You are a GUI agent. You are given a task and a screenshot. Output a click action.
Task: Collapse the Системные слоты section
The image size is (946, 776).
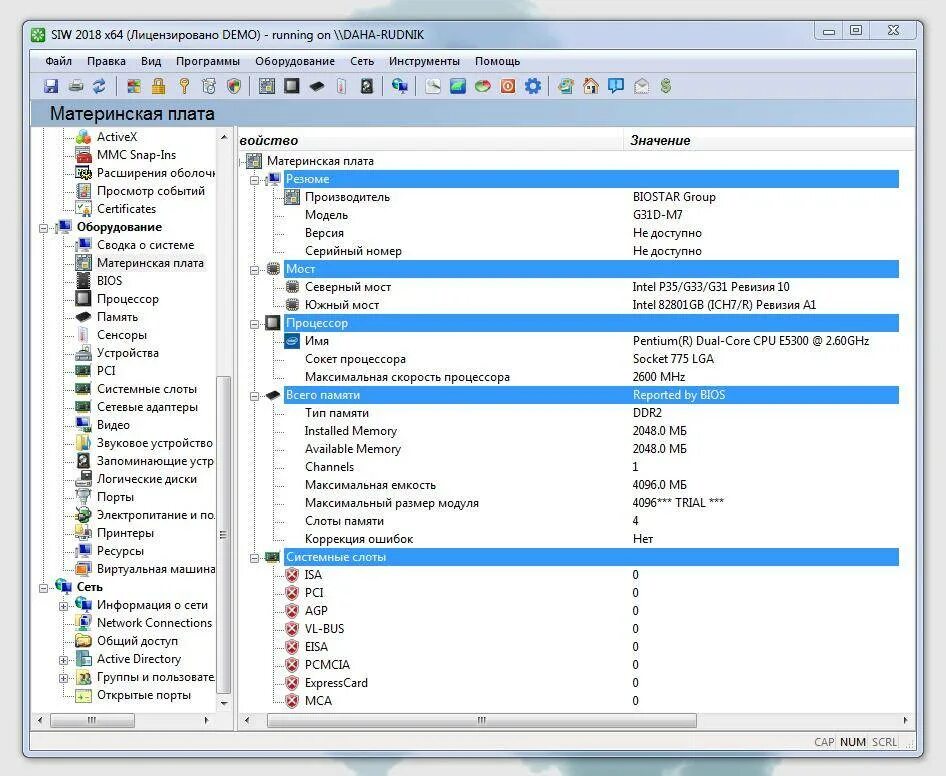(255, 558)
